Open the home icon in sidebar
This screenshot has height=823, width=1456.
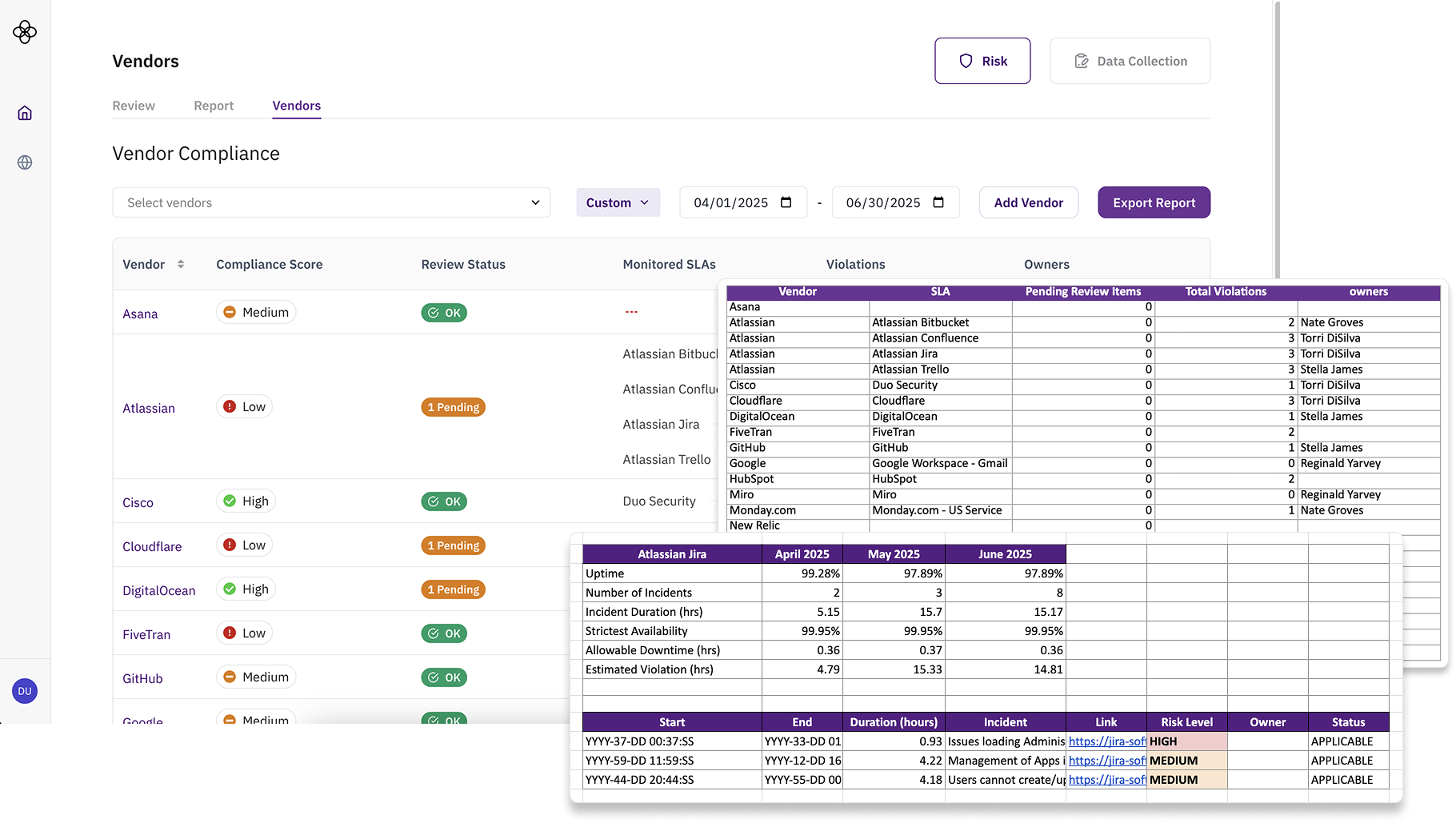click(x=25, y=113)
